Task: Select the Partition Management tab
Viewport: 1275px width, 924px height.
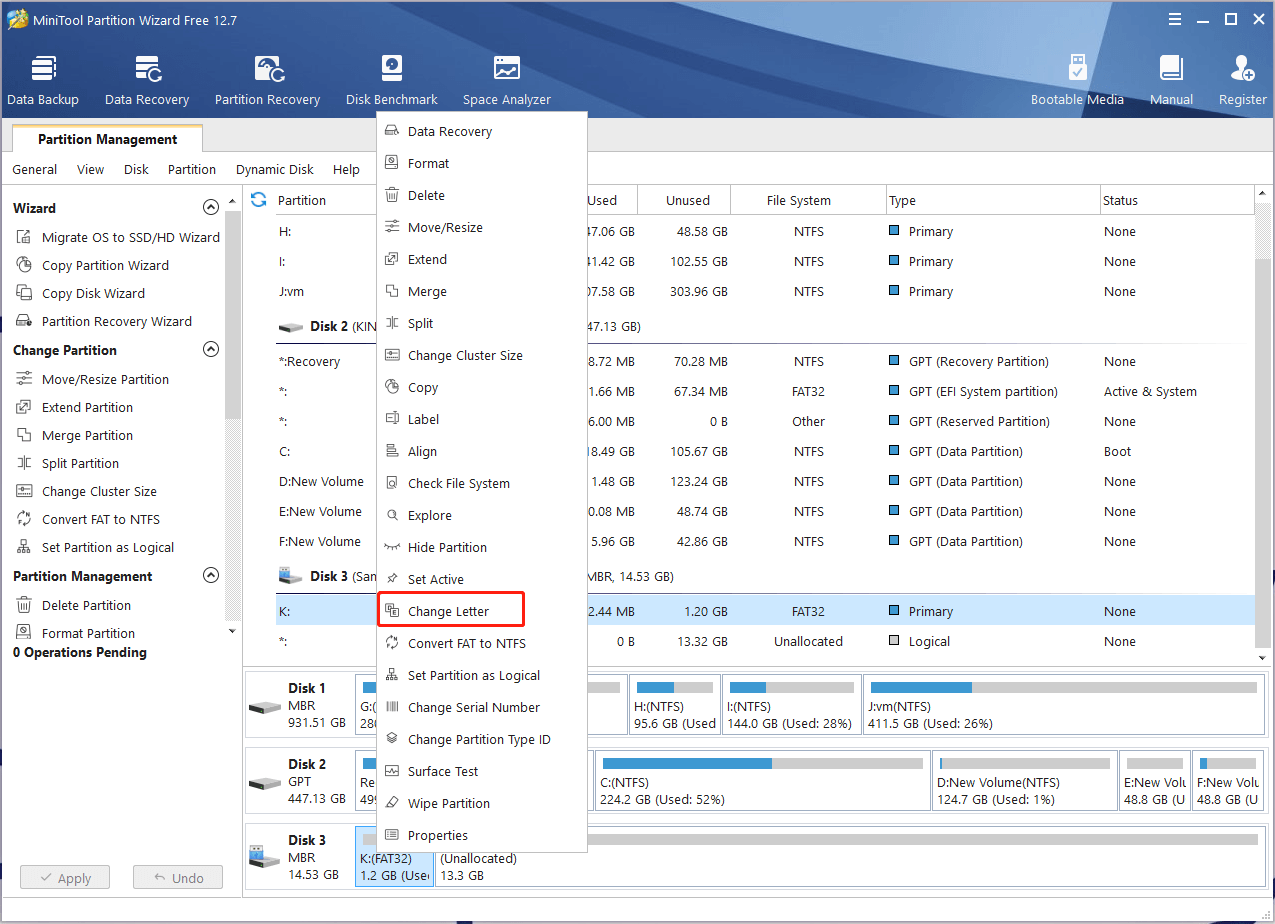Action: coord(108,139)
